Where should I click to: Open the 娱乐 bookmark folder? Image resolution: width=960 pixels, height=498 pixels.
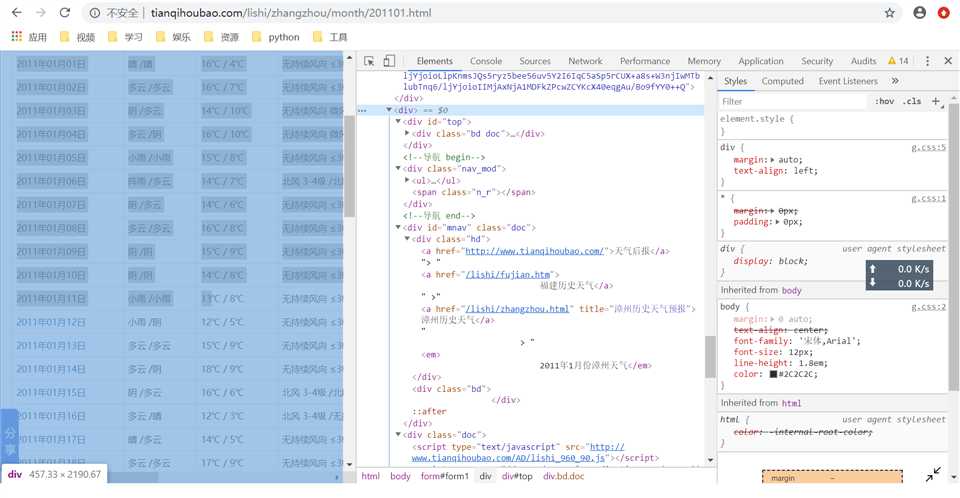pos(173,37)
